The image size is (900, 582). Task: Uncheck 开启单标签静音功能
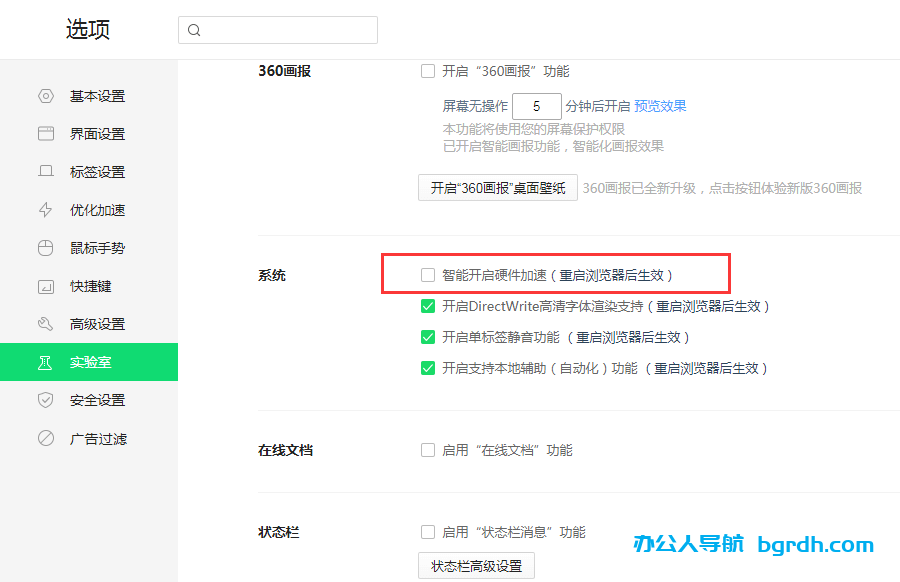click(427, 337)
